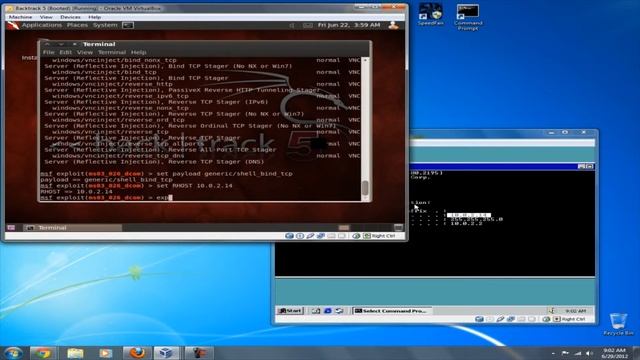Click network indicator in Backtrack VM status bar

(x=321, y=236)
